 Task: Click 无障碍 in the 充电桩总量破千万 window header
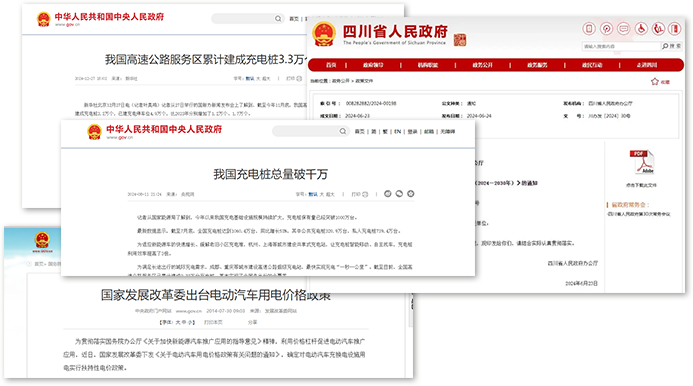click(447, 132)
